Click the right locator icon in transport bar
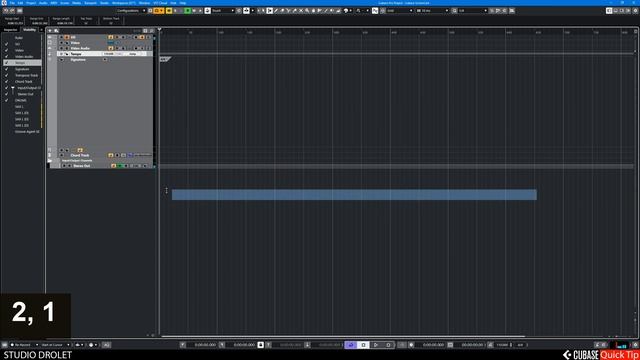 (x=222, y=345)
